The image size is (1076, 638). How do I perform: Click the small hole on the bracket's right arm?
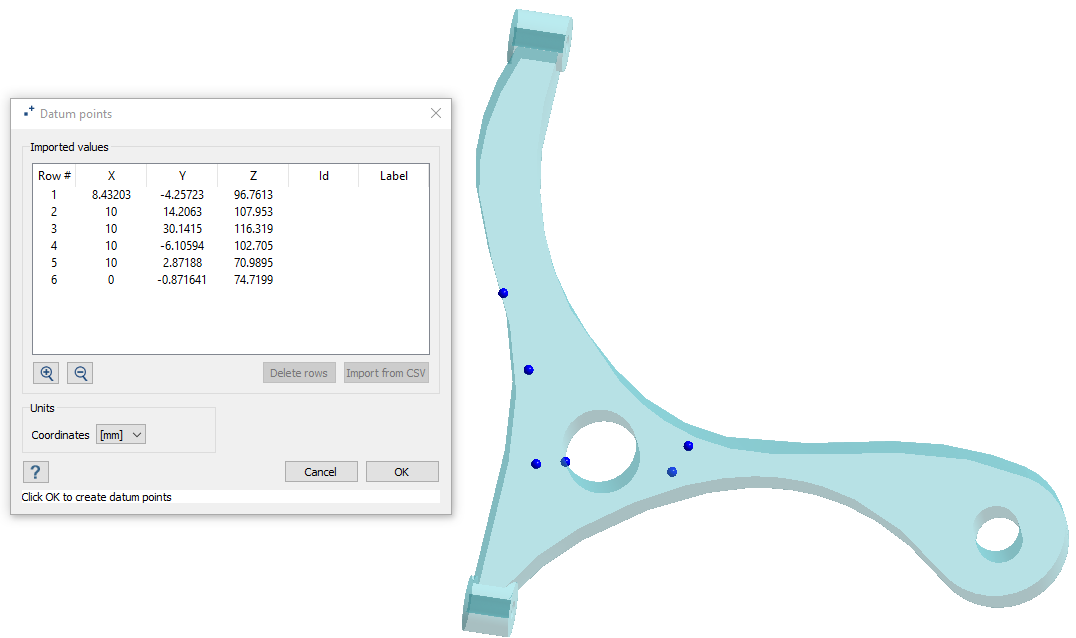[x=998, y=534]
